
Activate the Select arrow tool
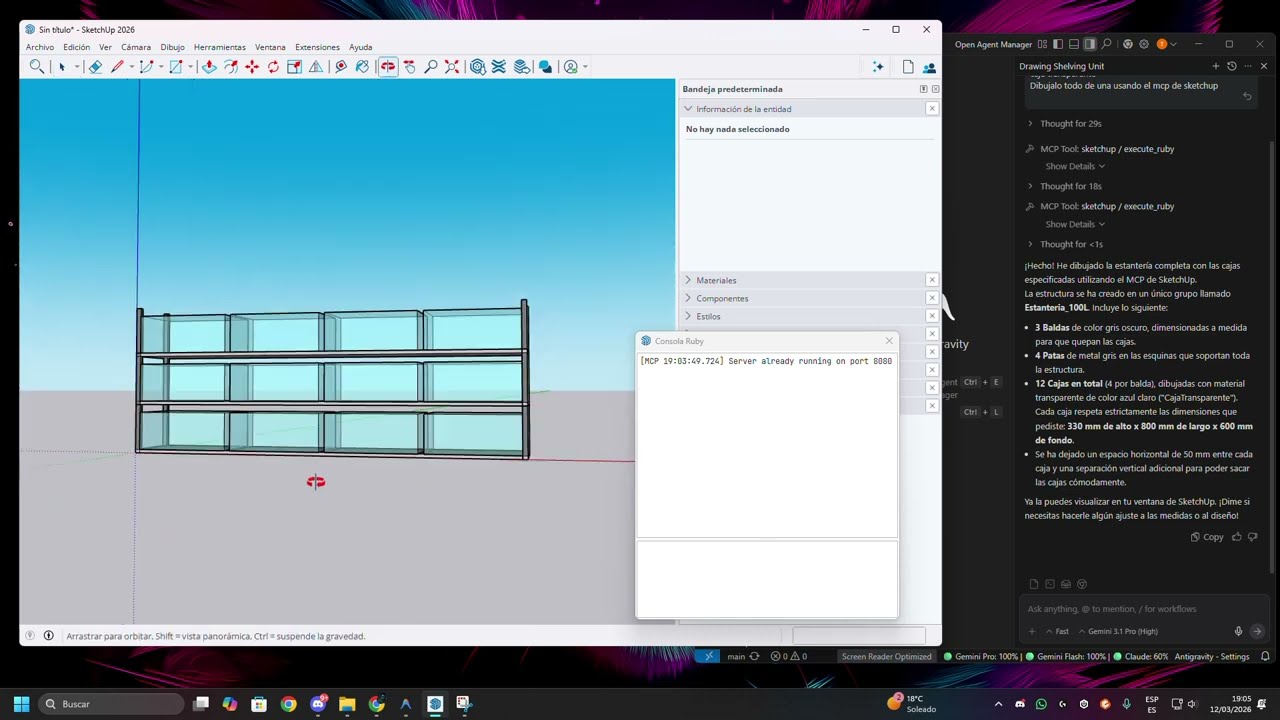(62, 67)
